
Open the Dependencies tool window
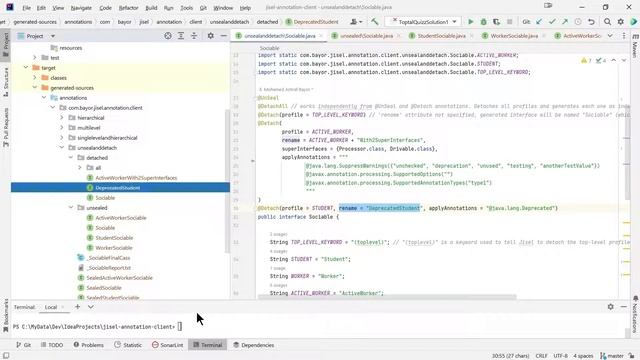tap(253, 345)
